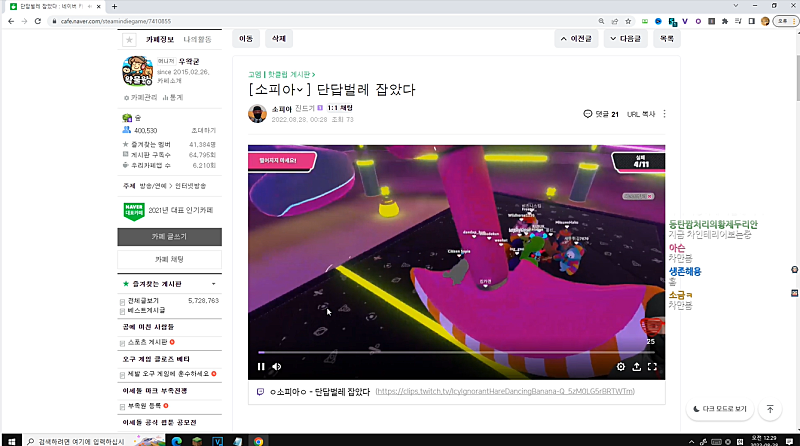Open 전체글보기 all posts board
This screenshot has height=446, width=800.
pyautogui.click(x=143, y=301)
